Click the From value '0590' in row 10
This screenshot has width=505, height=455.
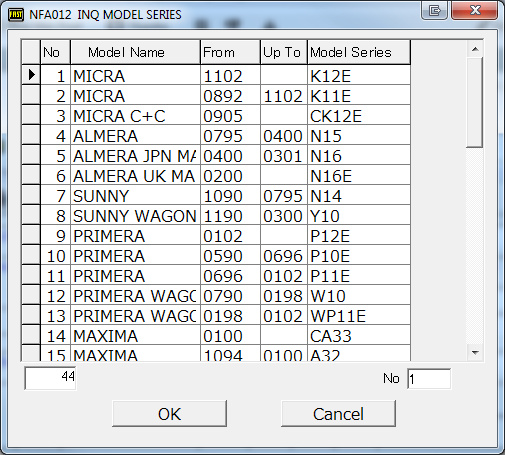[230, 255]
